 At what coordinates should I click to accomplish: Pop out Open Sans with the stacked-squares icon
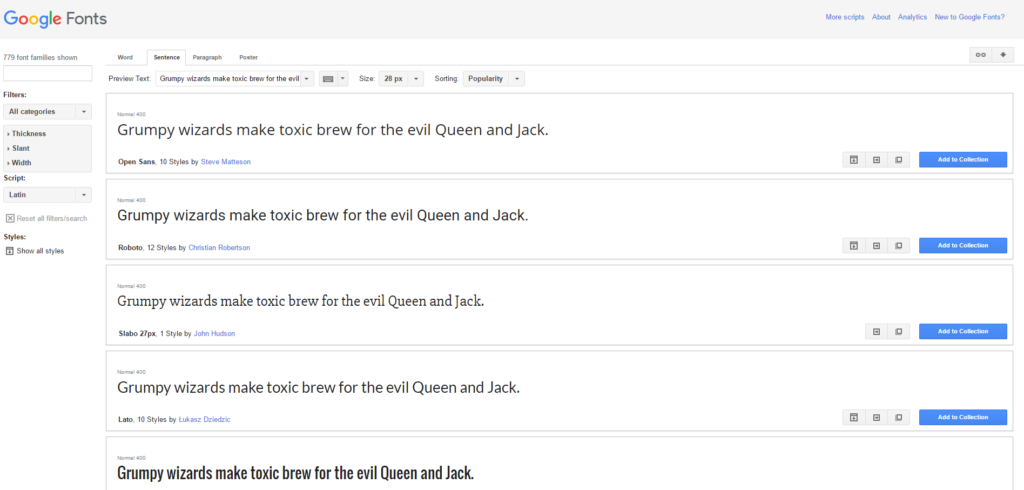(x=899, y=159)
